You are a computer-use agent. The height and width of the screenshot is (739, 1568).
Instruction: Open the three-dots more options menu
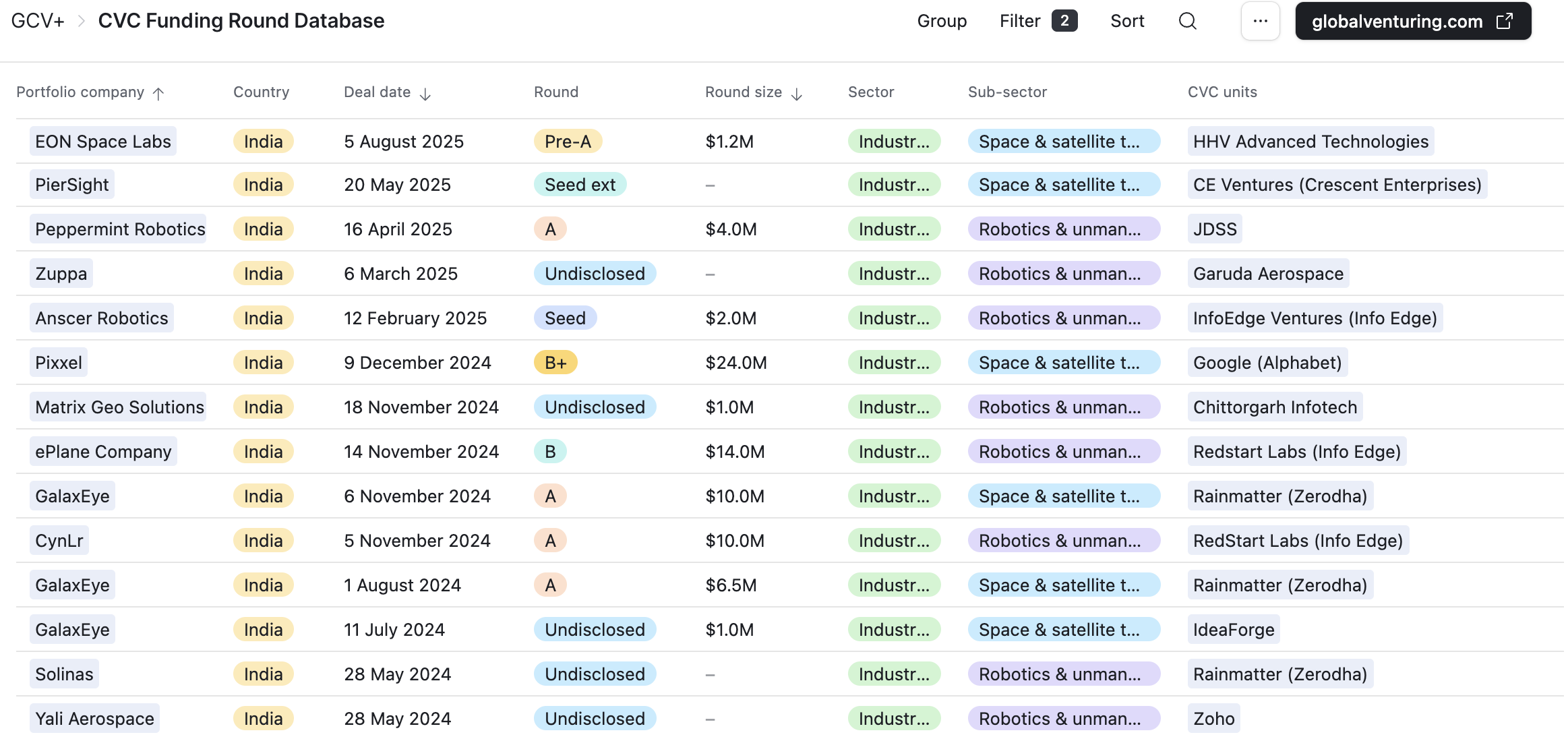1260,21
